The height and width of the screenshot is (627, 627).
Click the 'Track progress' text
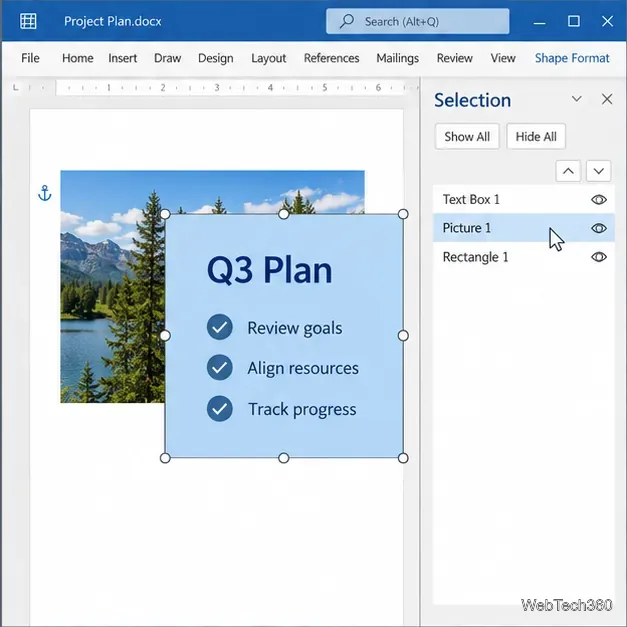point(302,409)
